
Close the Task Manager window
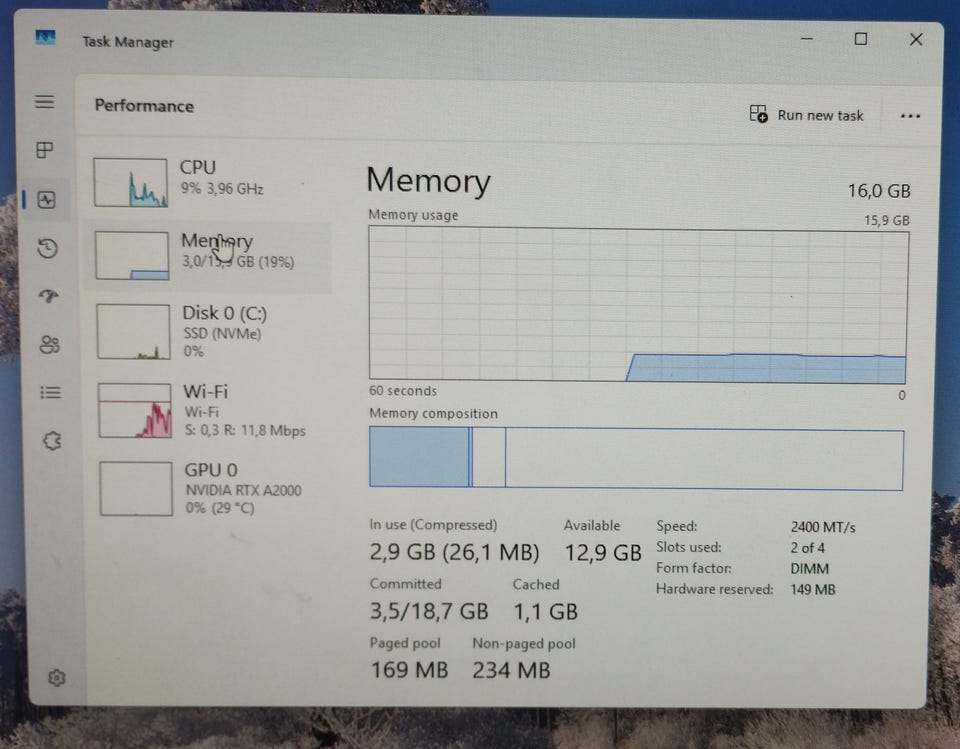[916, 40]
